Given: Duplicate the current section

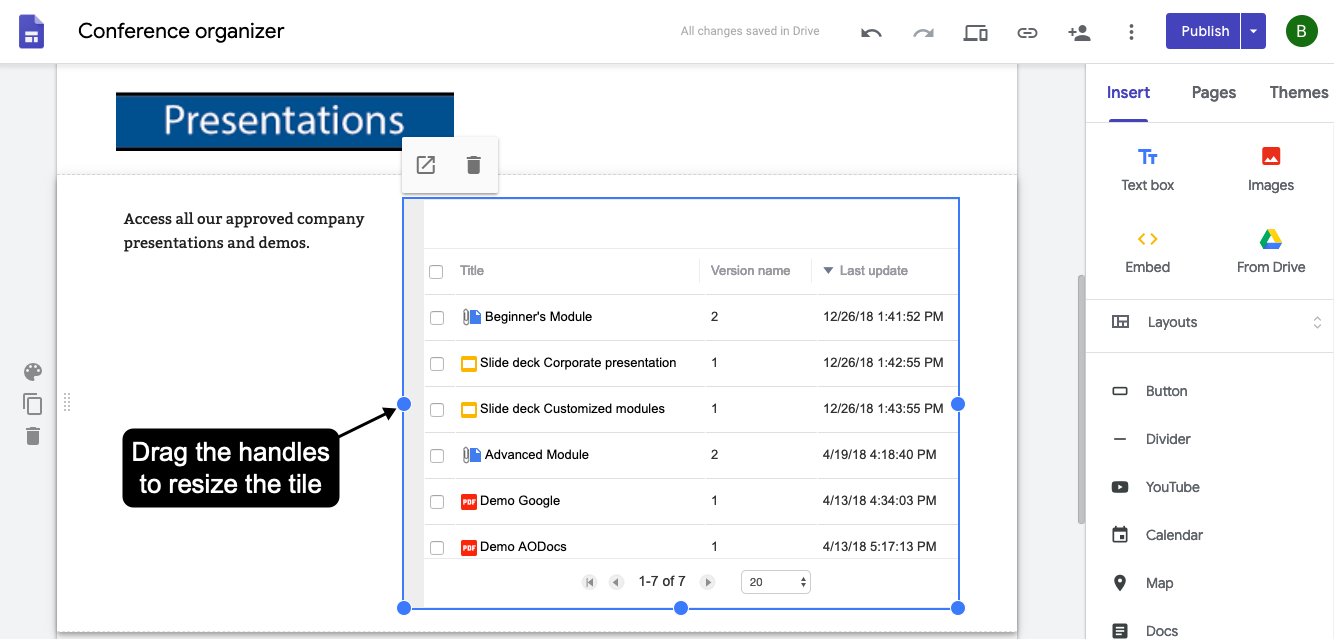Looking at the screenshot, I should click(x=32, y=403).
